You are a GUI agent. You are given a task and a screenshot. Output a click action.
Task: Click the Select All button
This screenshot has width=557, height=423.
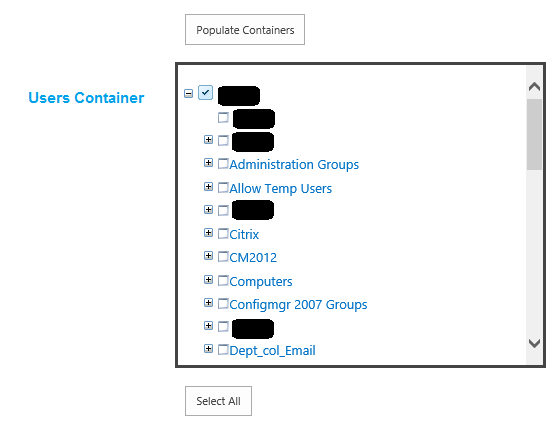(x=218, y=401)
